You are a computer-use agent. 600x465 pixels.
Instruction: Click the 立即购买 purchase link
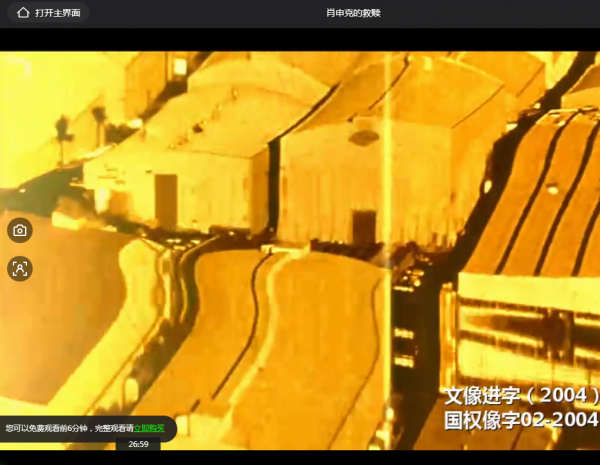point(149,428)
